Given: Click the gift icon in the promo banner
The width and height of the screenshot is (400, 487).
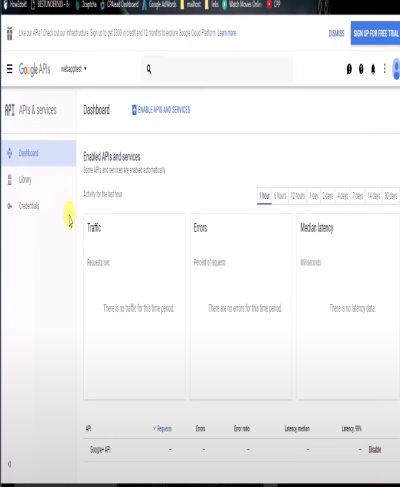Looking at the screenshot, I should point(10,33).
